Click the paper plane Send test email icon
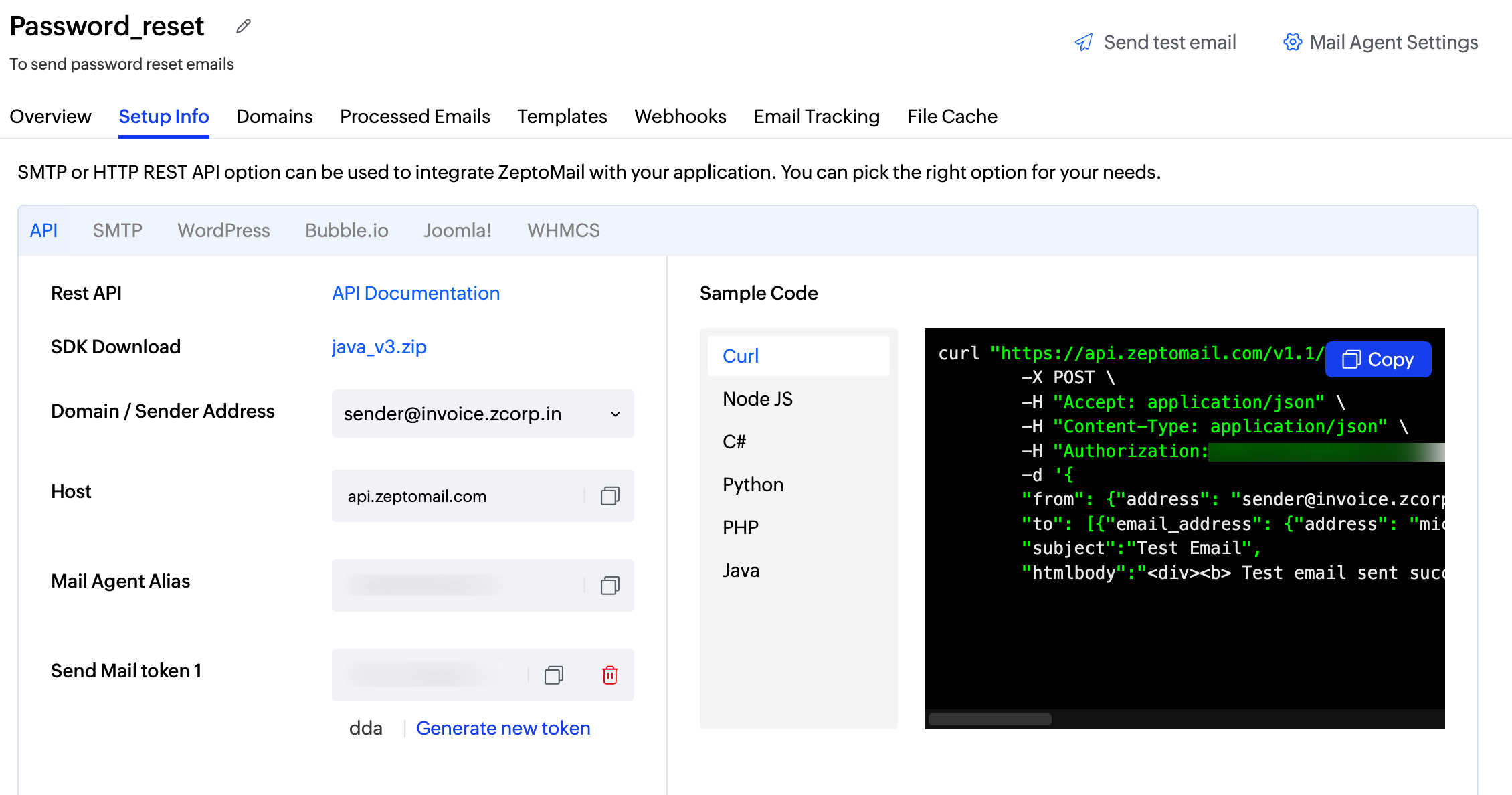This screenshot has width=1512, height=795. [1084, 42]
